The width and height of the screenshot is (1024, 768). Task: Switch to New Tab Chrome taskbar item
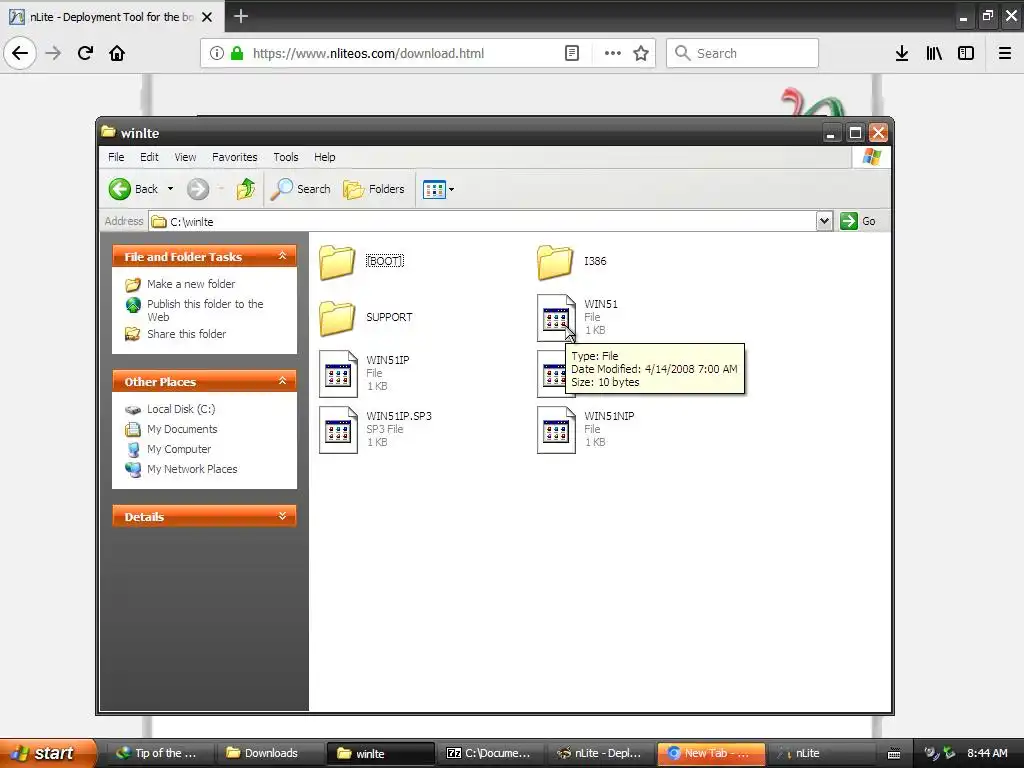[711, 753]
